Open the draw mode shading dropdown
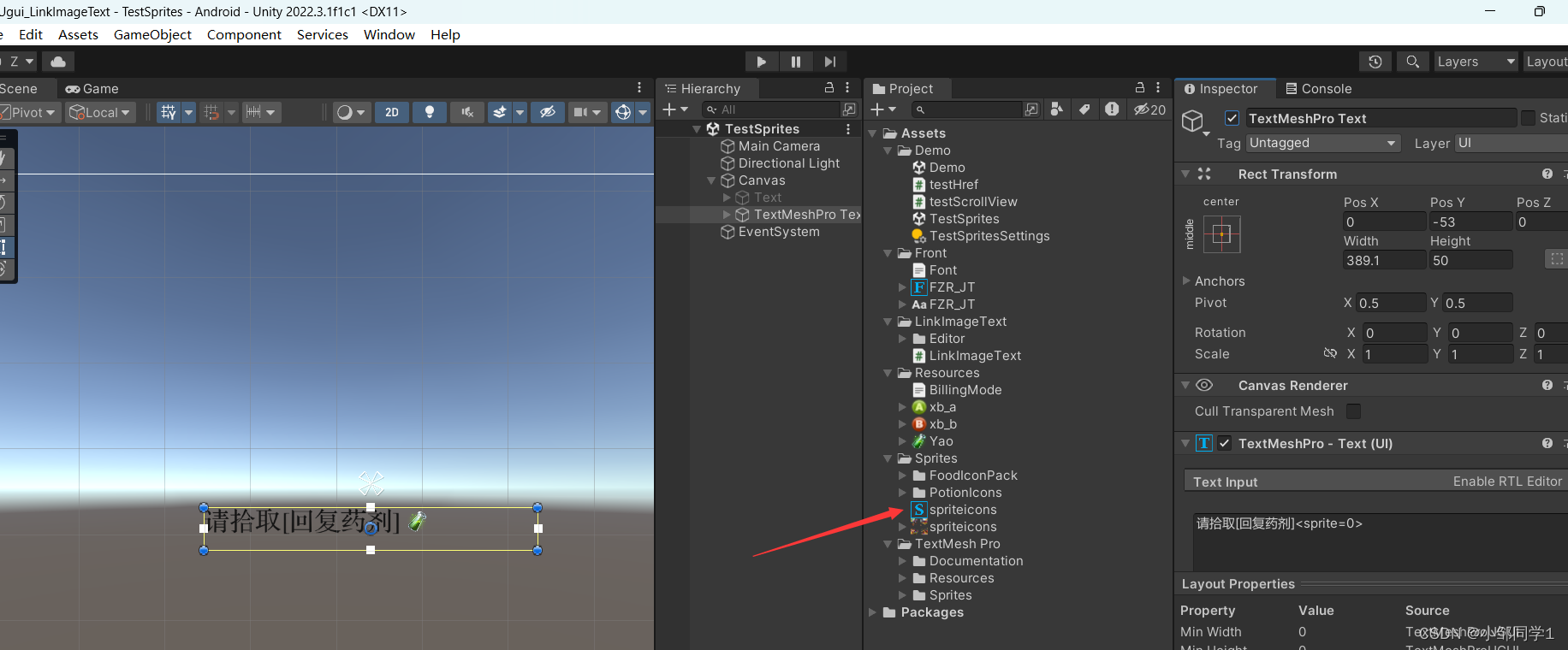The height and width of the screenshot is (650, 1568). click(351, 112)
